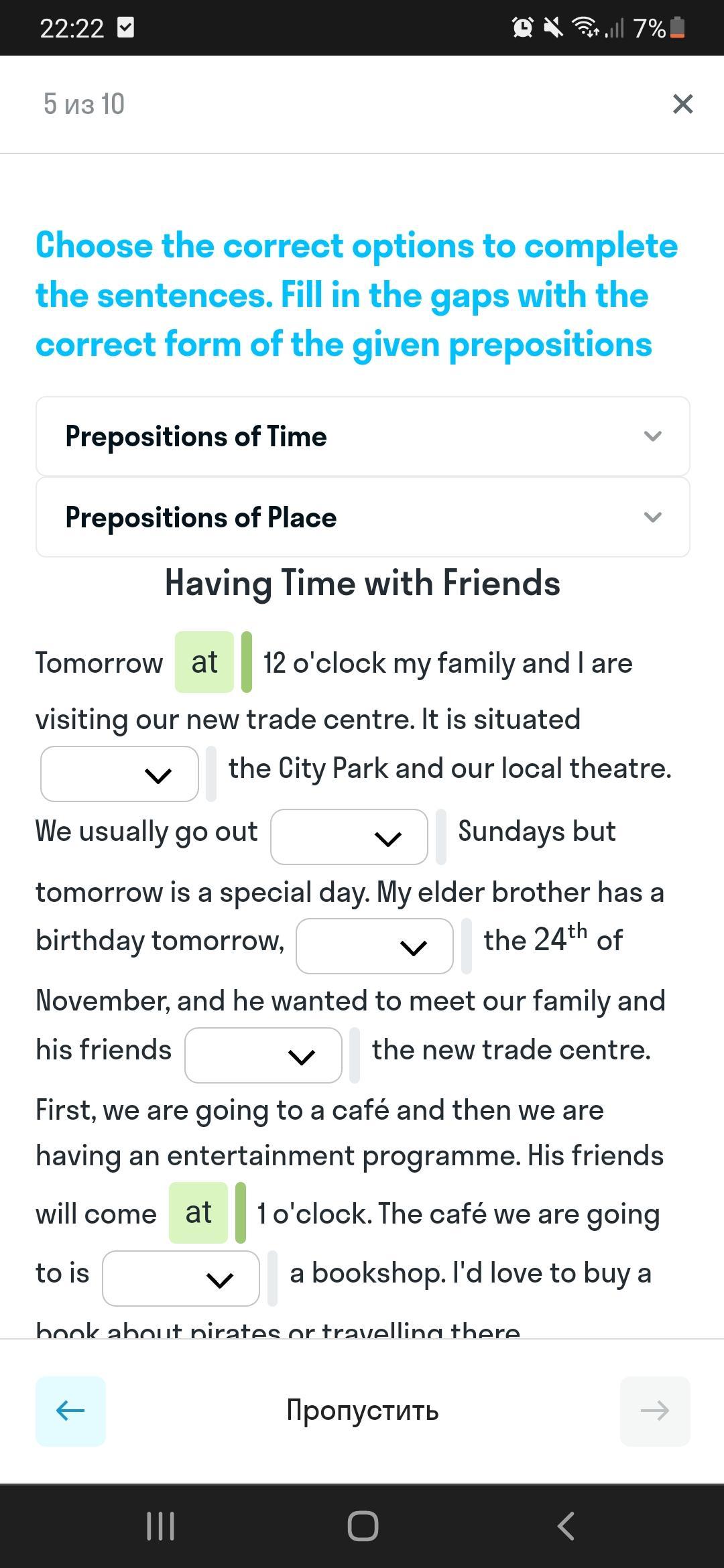Select the answered "at" before 12 o'clock

point(204,662)
